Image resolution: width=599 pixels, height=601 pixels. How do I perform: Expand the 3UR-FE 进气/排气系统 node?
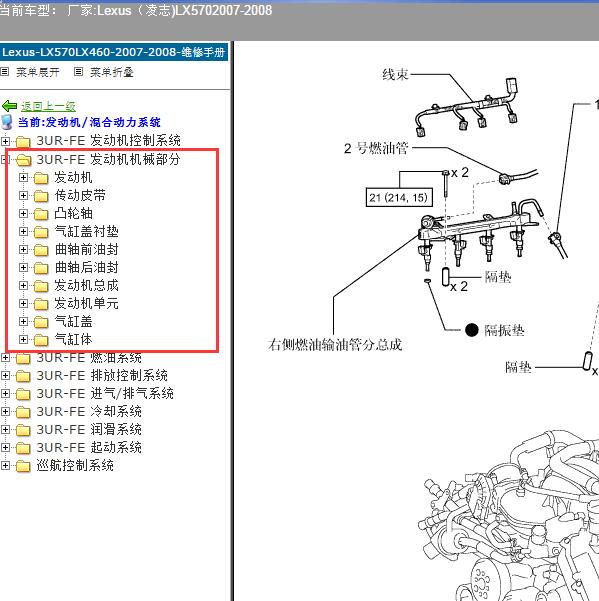5,393
